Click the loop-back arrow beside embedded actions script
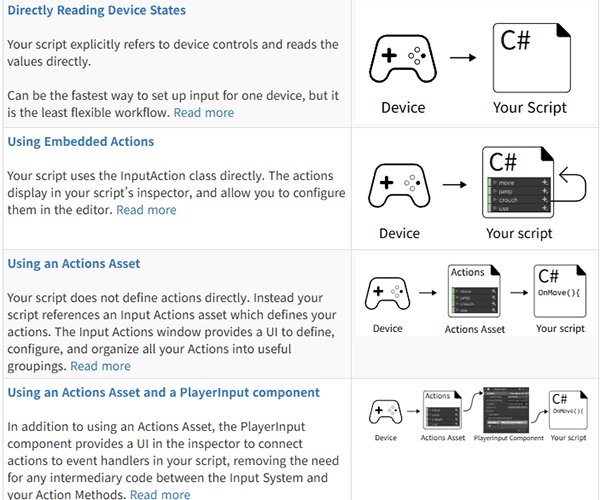Screen dimensions: 600x500 click(571, 184)
